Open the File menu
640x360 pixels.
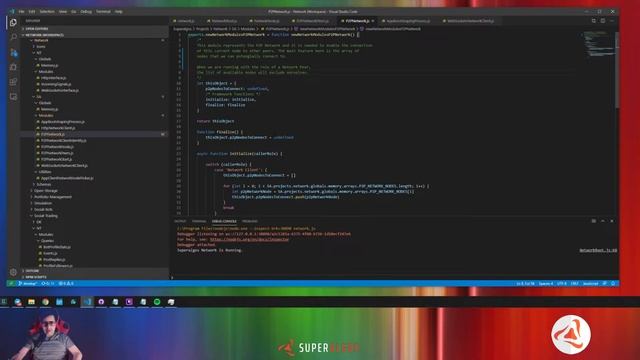(21, 11)
